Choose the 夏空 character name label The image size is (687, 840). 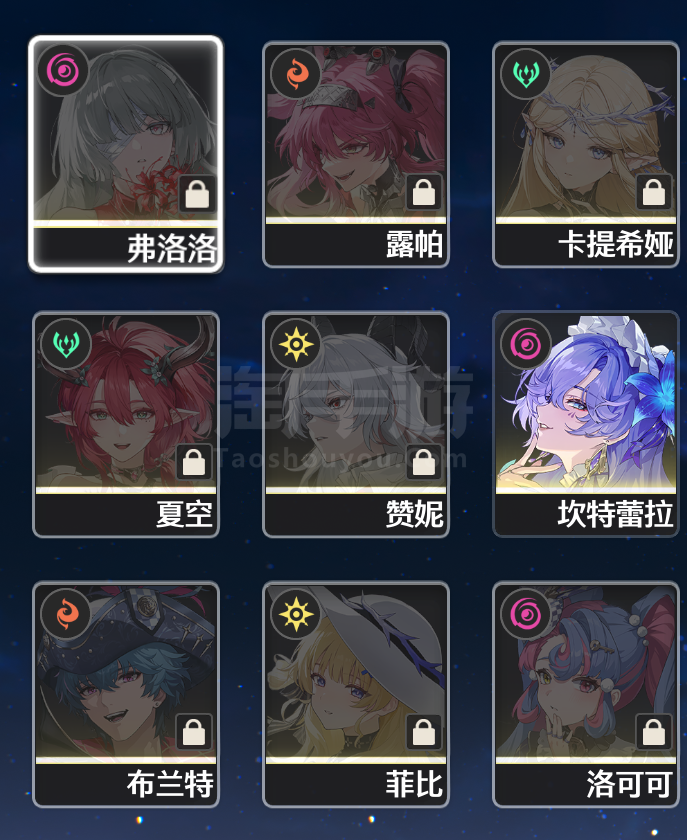click(184, 515)
